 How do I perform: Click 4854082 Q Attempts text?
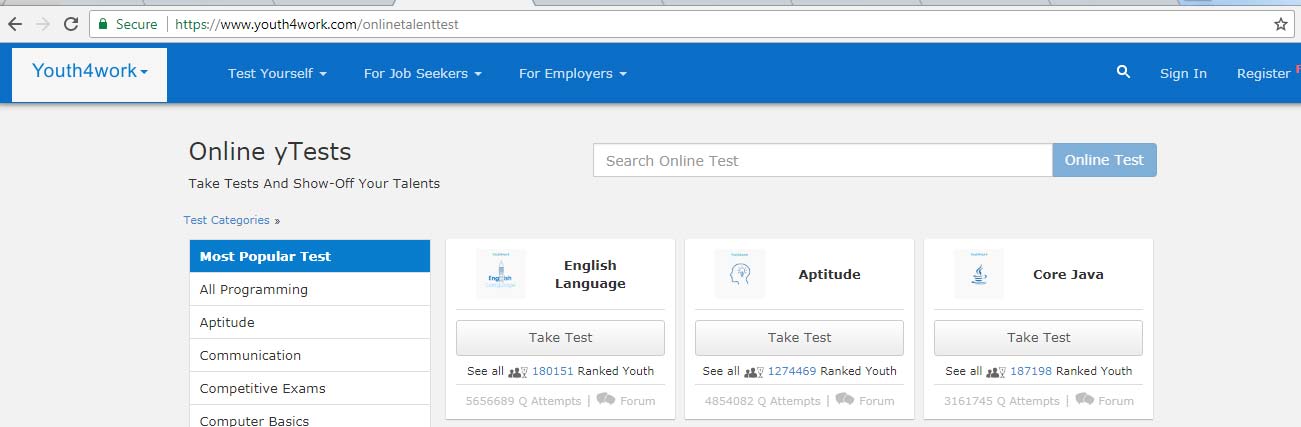point(762,401)
